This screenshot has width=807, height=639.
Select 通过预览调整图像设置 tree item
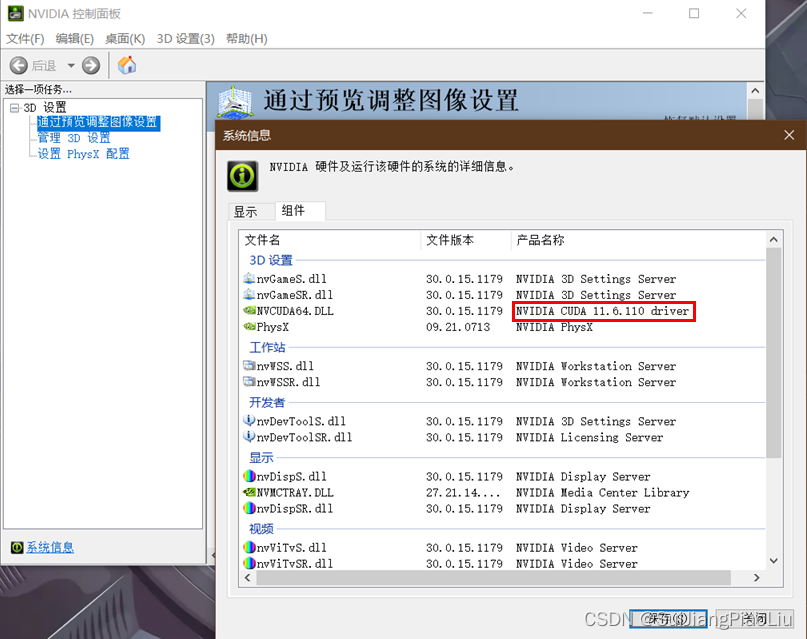point(98,122)
